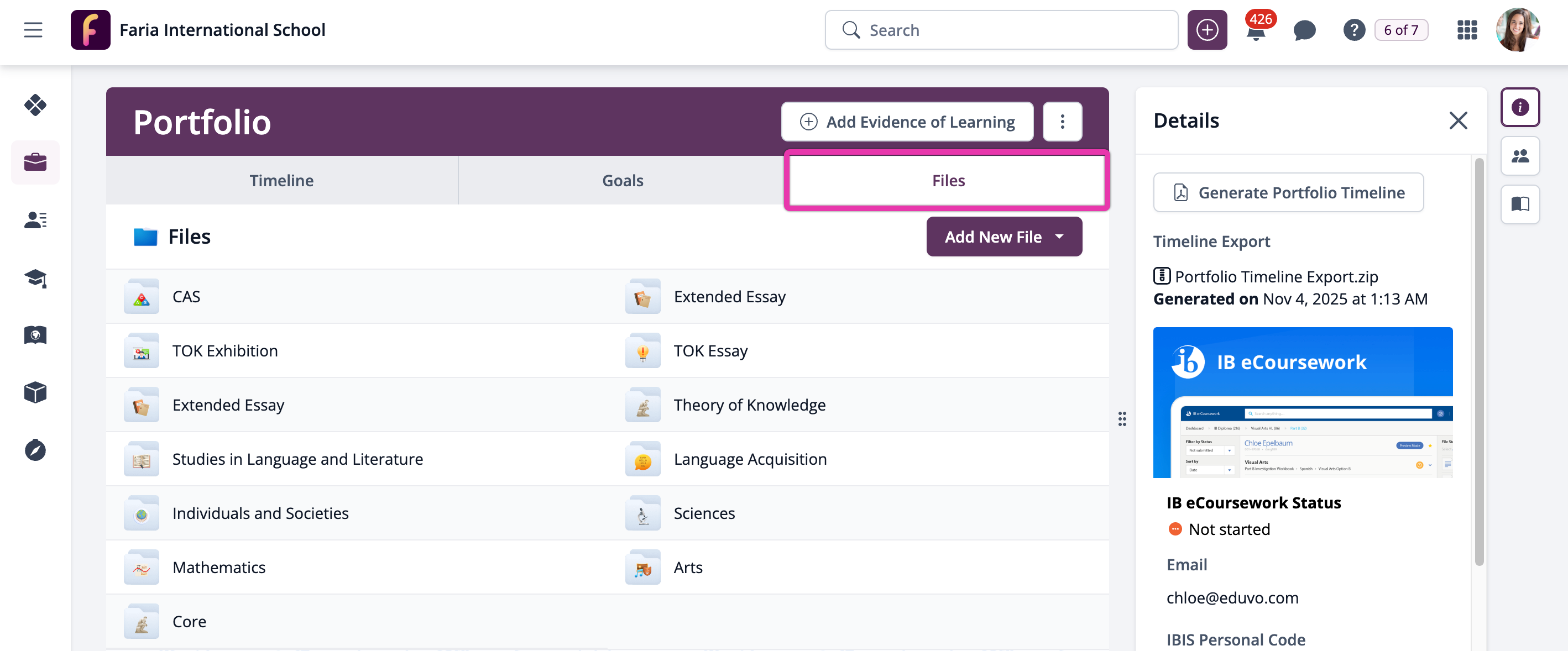Click the 6 of 7 progress pill
The height and width of the screenshot is (651, 1568).
(1400, 30)
